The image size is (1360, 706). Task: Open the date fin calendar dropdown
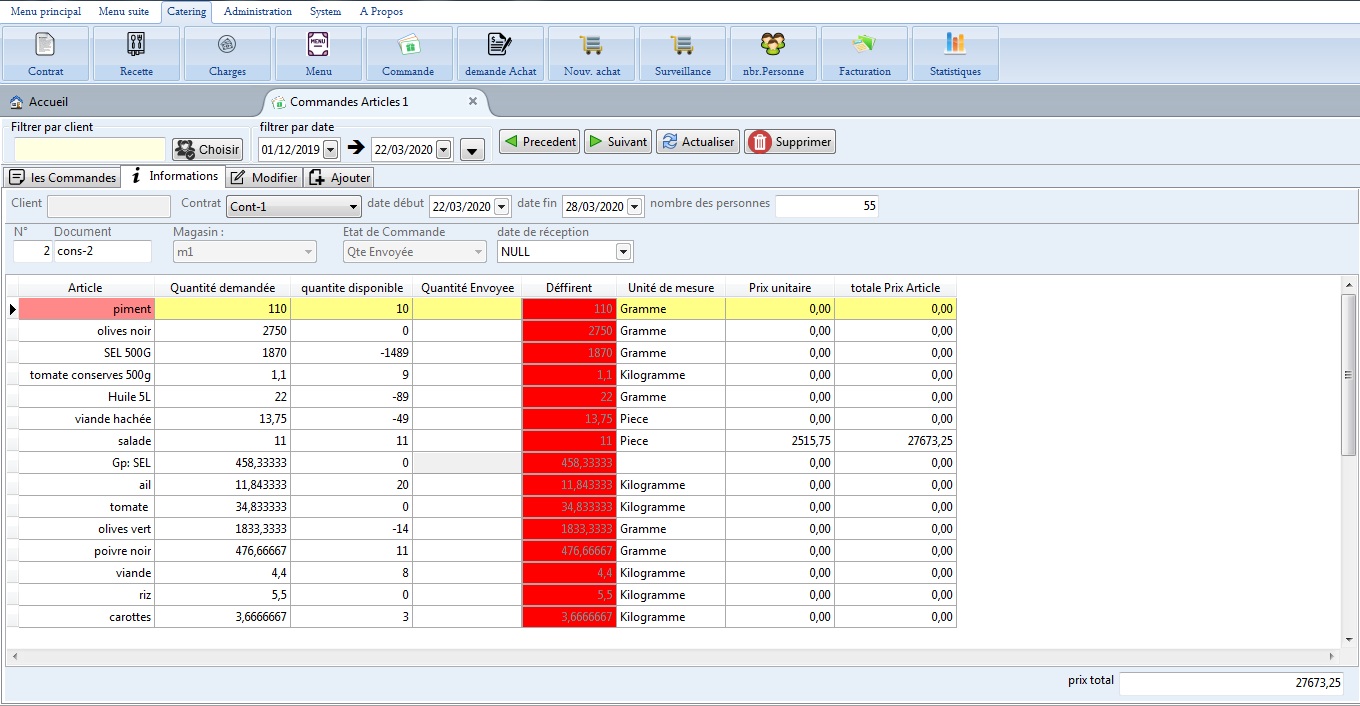tap(635, 207)
